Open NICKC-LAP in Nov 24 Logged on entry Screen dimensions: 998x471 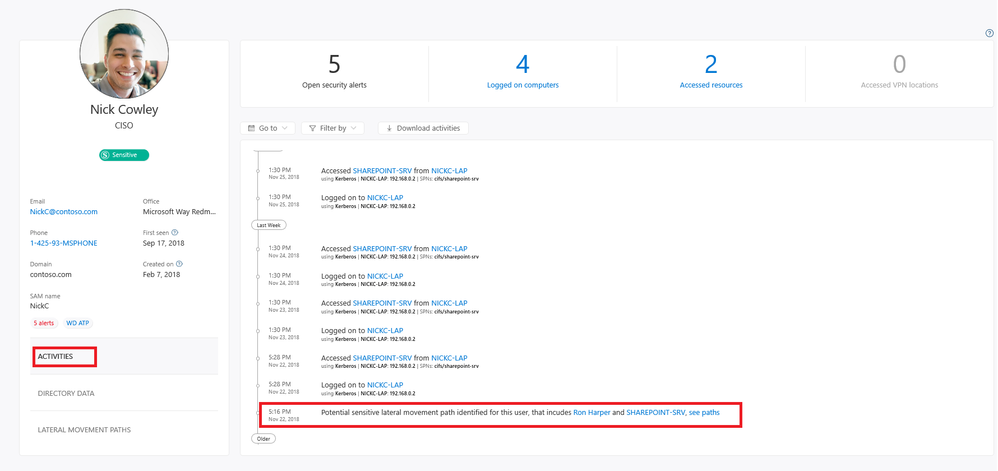[385, 276]
